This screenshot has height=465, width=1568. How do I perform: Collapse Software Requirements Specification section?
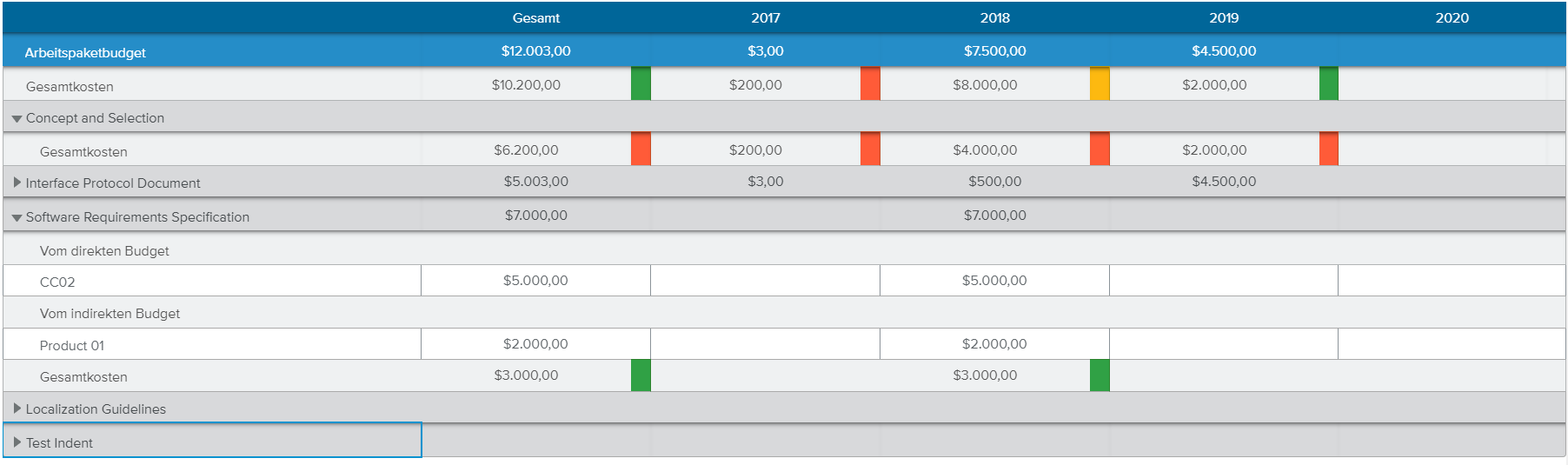(17, 217)
